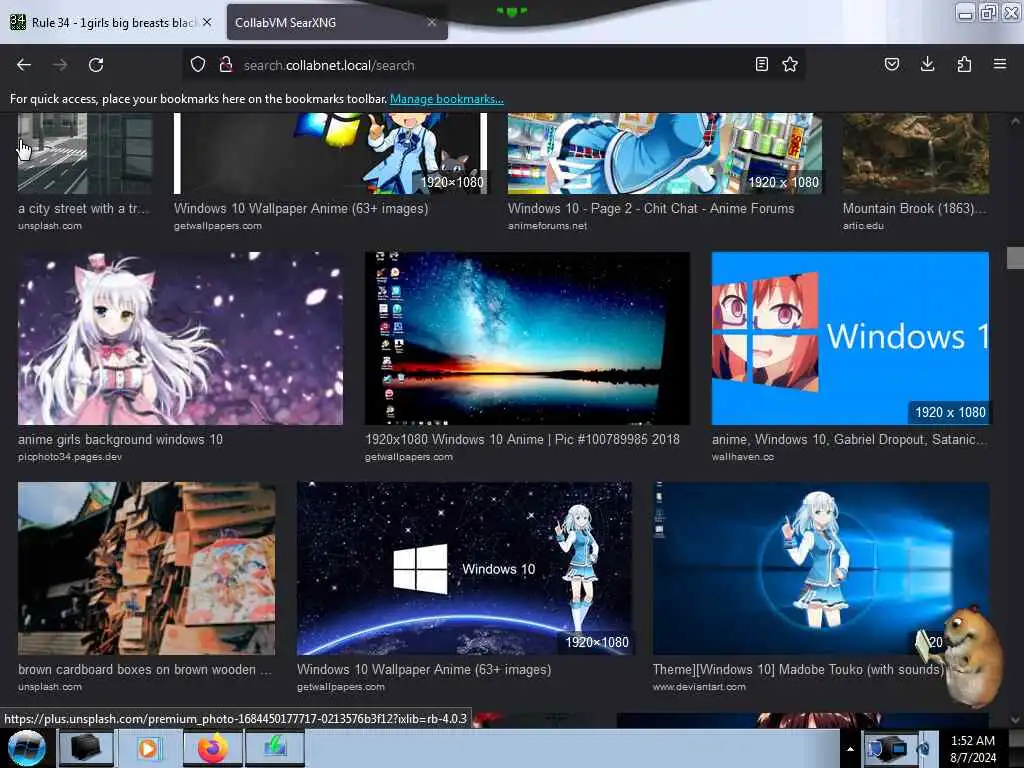Screen dimensions: 1024x768
Task: Open the Chit Chat Anime Forums thumbnail
Action: [x=665, y=153]
